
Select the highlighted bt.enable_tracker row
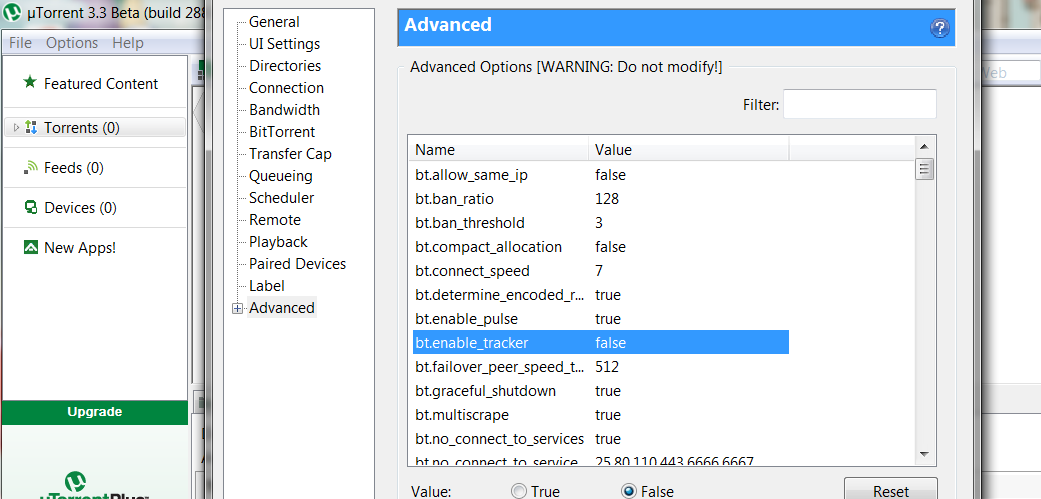[601, 342]
